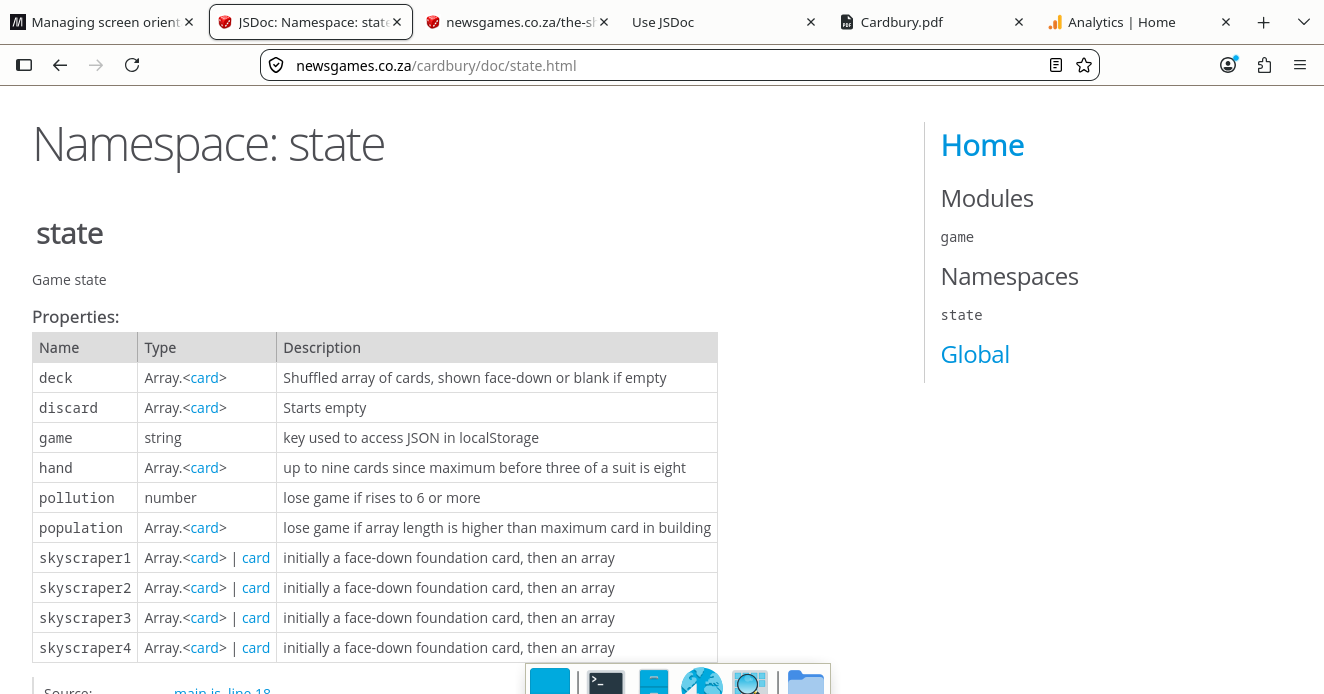Open the file manager folder dock icon
Screen dimensions: 1324x694
tap(806, 682)
